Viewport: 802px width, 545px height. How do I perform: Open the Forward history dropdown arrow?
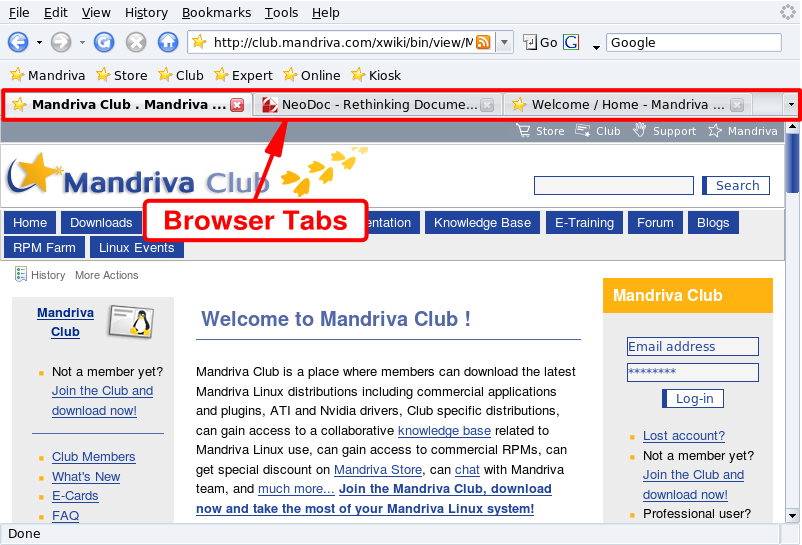click(x=82, y=43)
